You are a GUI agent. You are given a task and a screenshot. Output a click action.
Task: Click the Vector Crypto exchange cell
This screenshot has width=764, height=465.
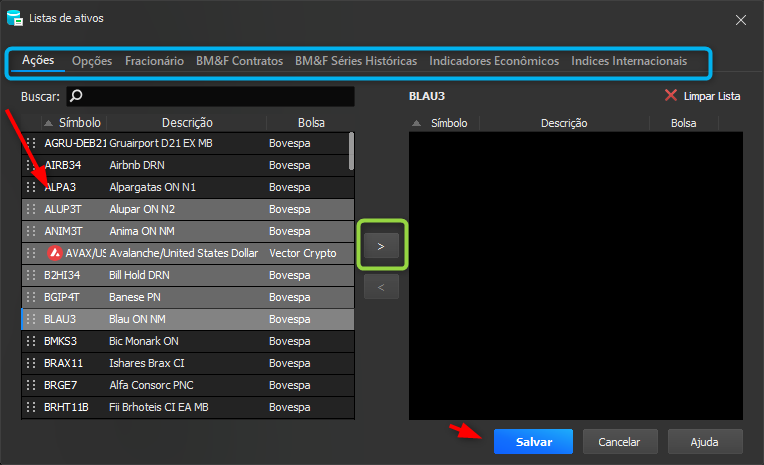(303, 253)
